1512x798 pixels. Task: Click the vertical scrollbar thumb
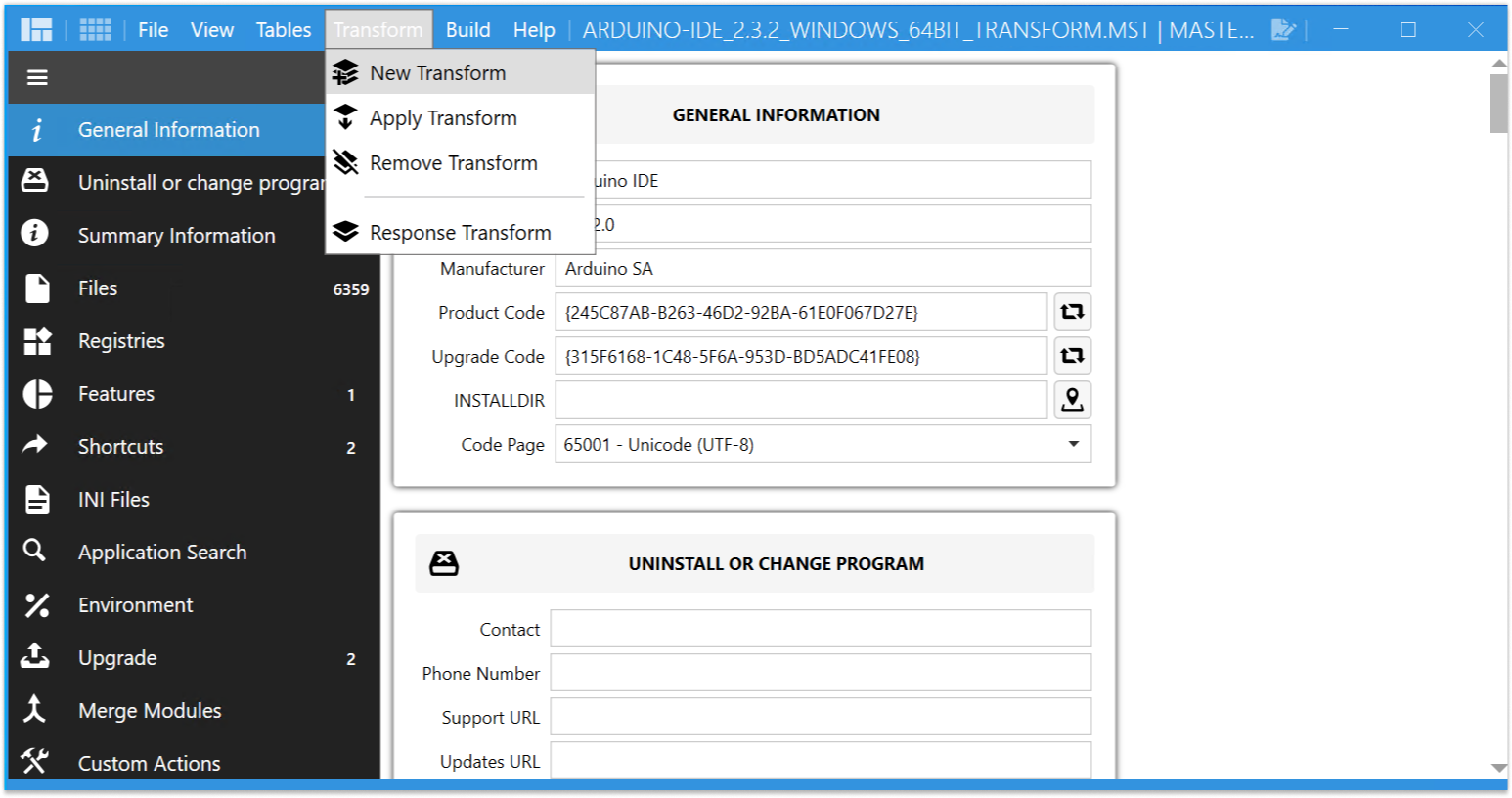coord(1498,103)
